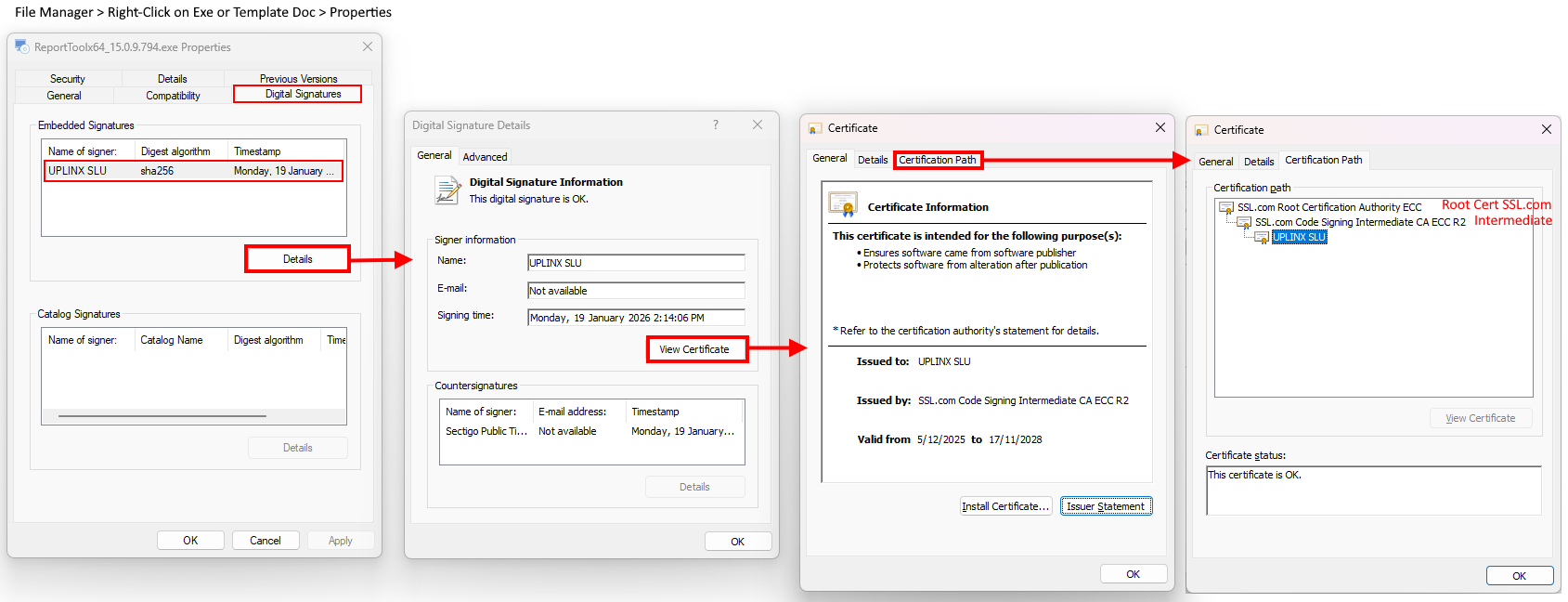Open the Security tab in Properties
The height and width of the screenshot is (602, 1568).
[68, 79]
